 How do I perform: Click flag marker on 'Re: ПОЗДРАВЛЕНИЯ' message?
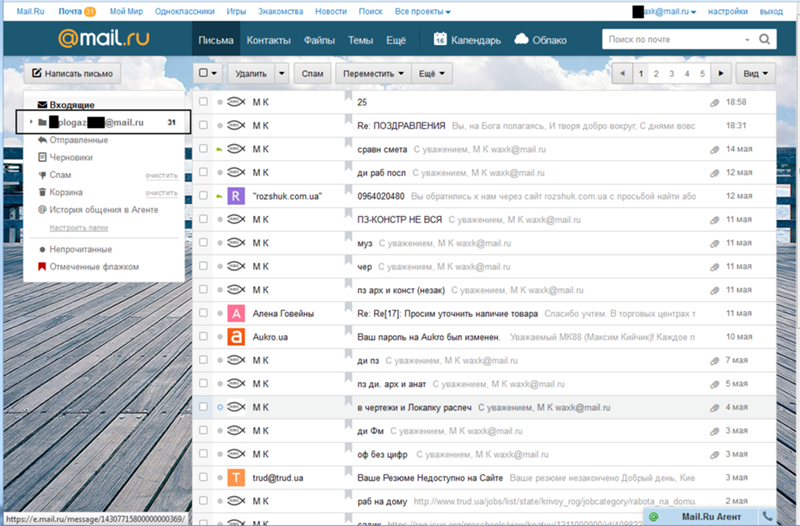[348, 120]
